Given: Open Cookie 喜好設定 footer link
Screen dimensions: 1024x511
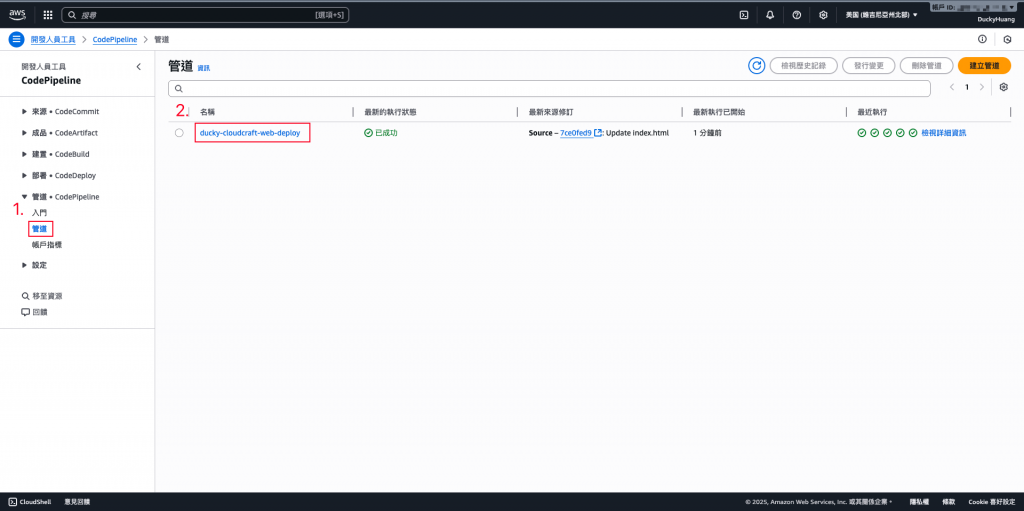Looking at the screenshot, I should 992,502.
